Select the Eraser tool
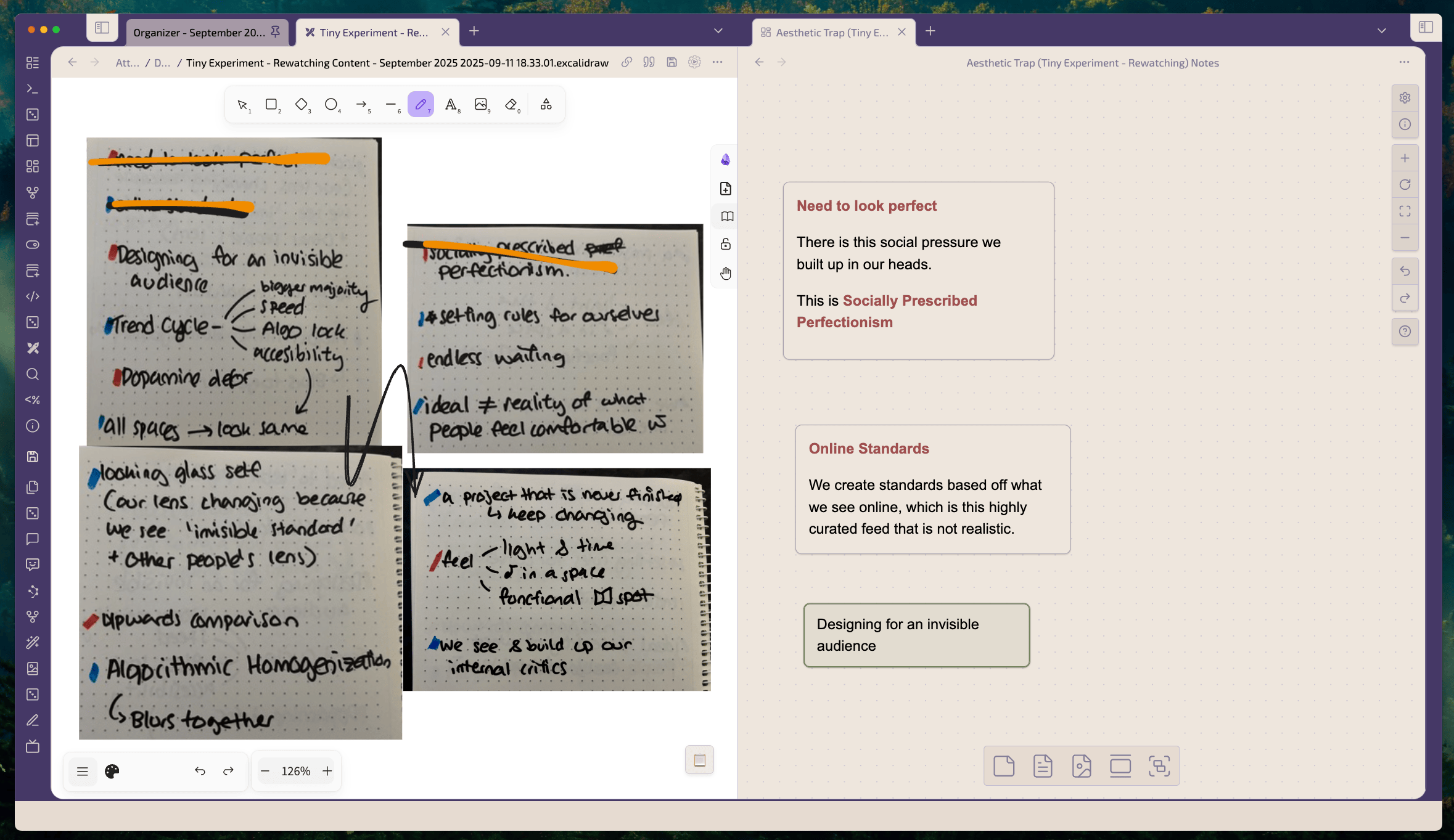 point(511,105)
